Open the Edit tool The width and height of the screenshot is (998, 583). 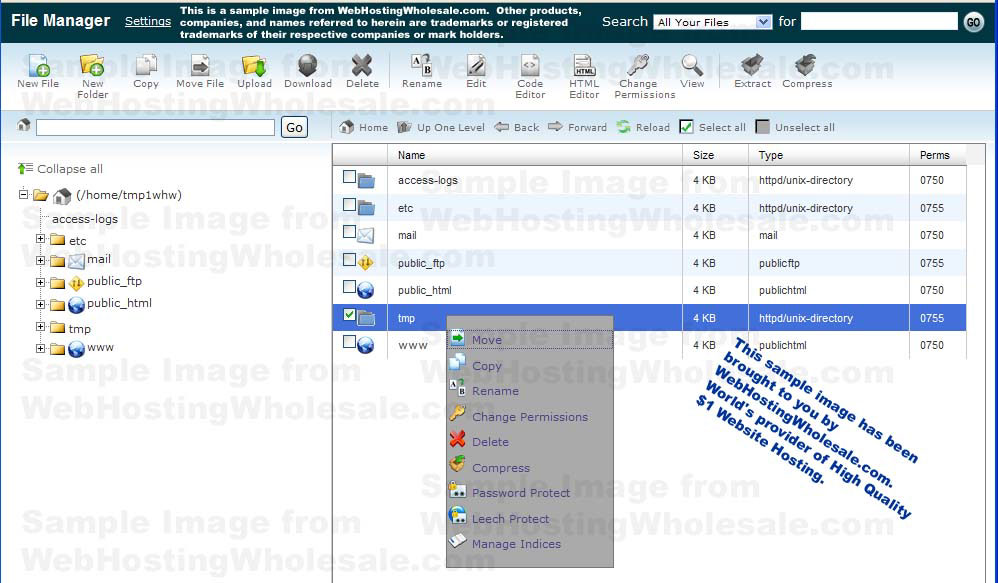[x=475, y=65]
